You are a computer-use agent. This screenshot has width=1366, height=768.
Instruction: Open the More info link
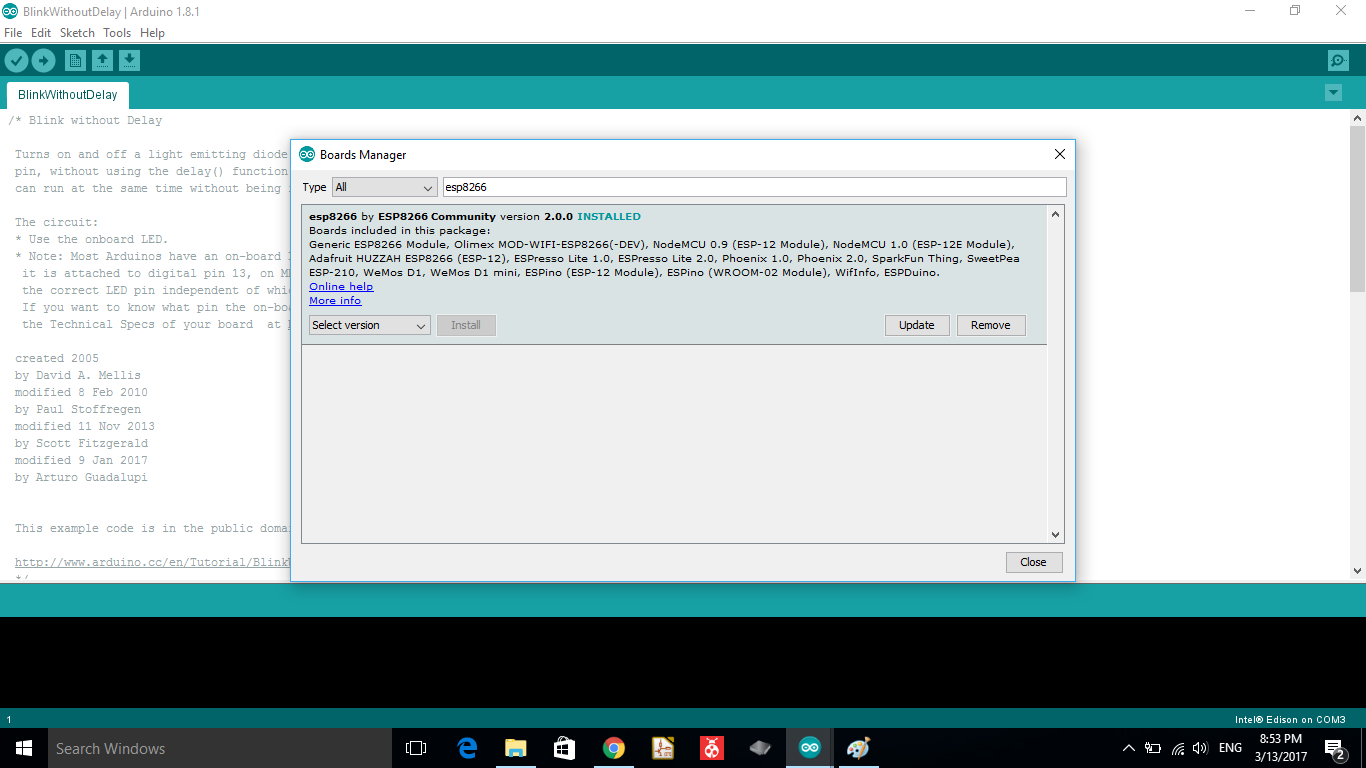pos(335,301)
